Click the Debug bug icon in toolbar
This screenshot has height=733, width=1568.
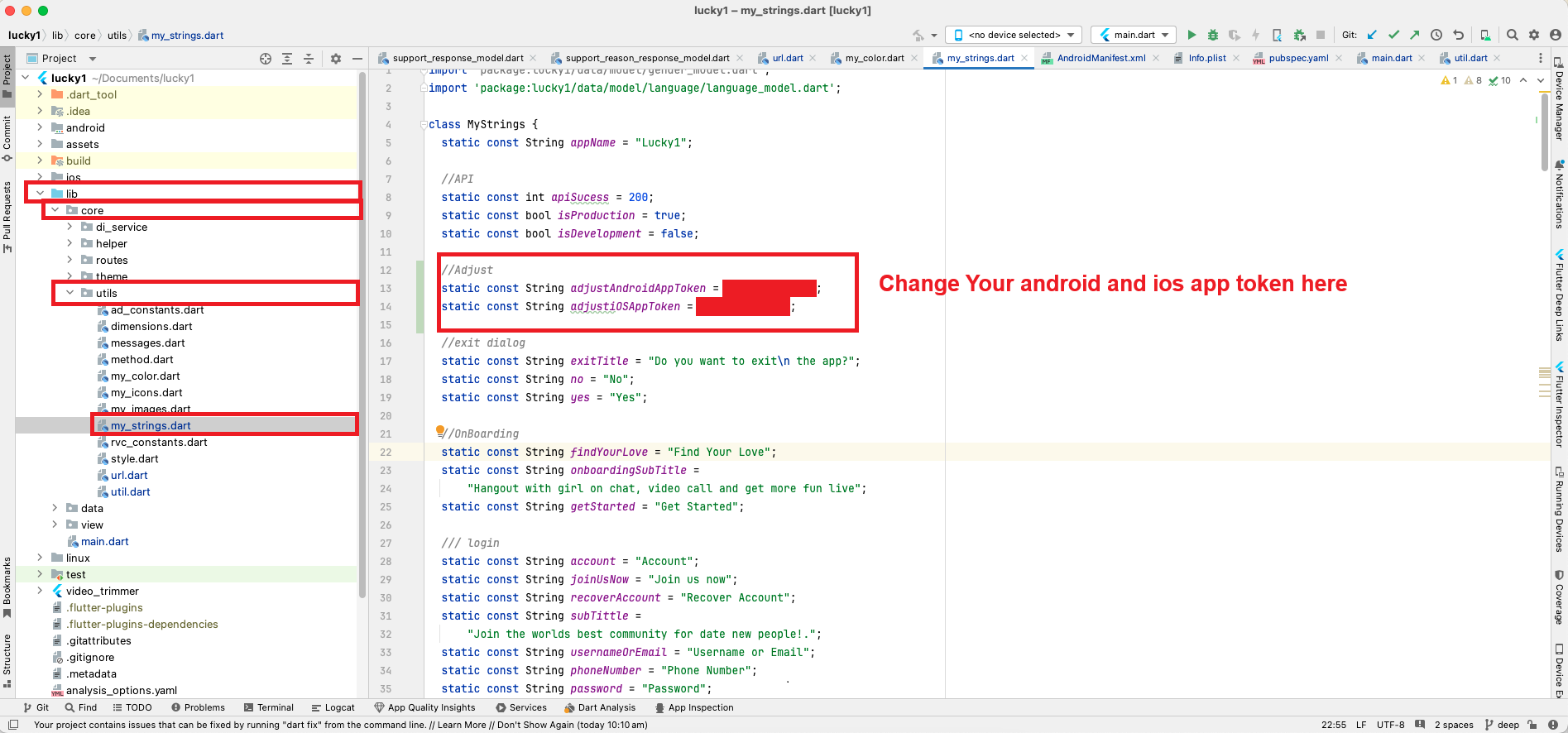[x=1213, y=35]
